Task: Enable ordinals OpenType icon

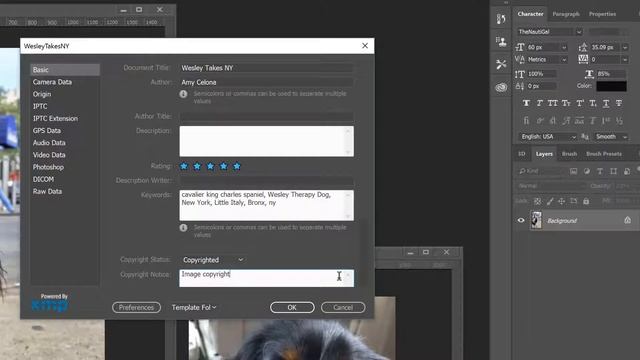Action: [606, 120]
